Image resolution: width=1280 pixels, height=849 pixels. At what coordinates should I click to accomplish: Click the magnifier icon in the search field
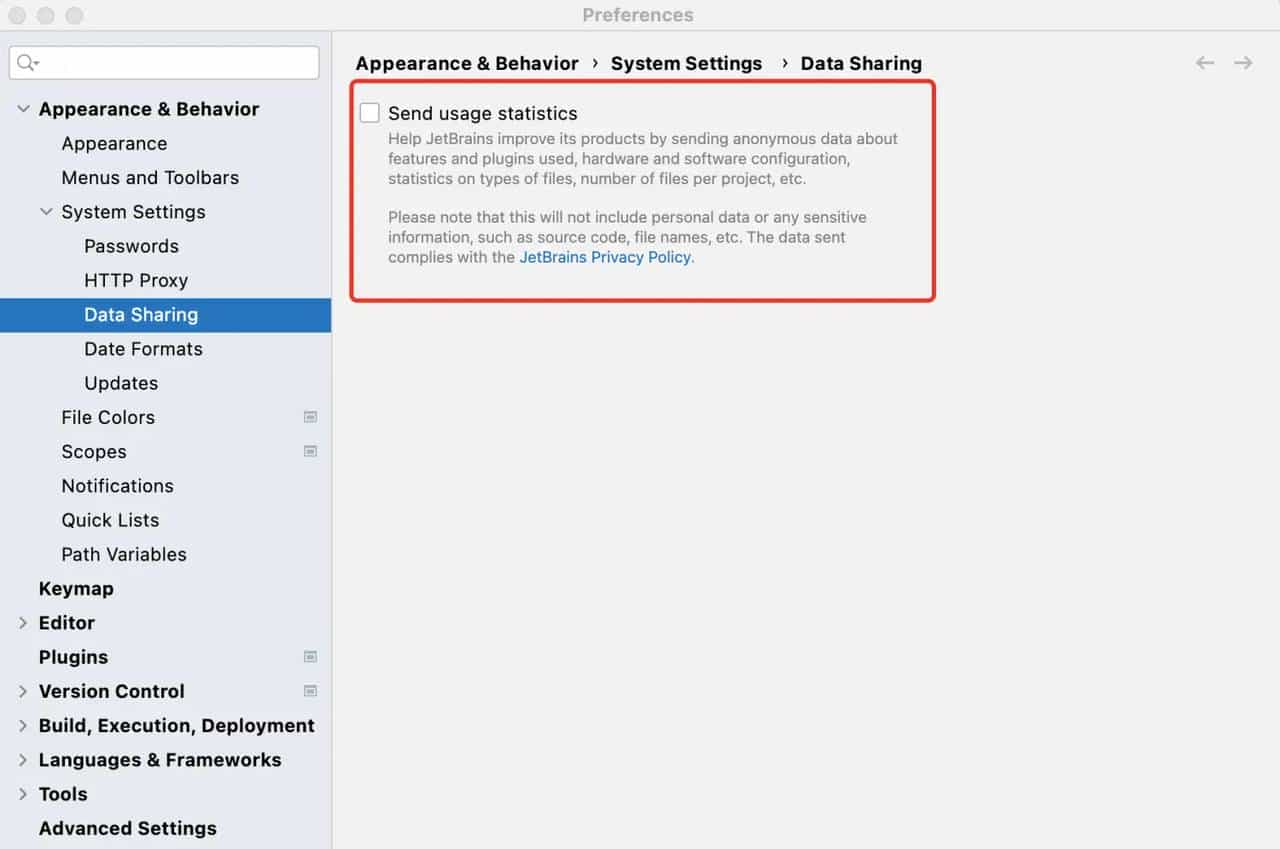[24, 62]
